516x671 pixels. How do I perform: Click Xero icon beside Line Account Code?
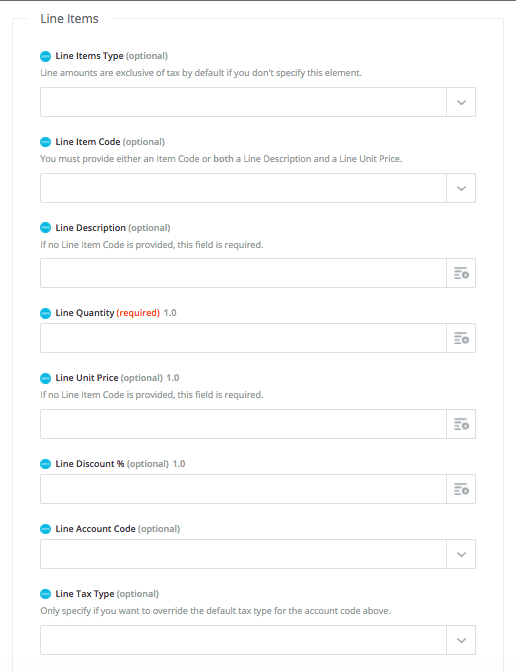pos(45,529)
